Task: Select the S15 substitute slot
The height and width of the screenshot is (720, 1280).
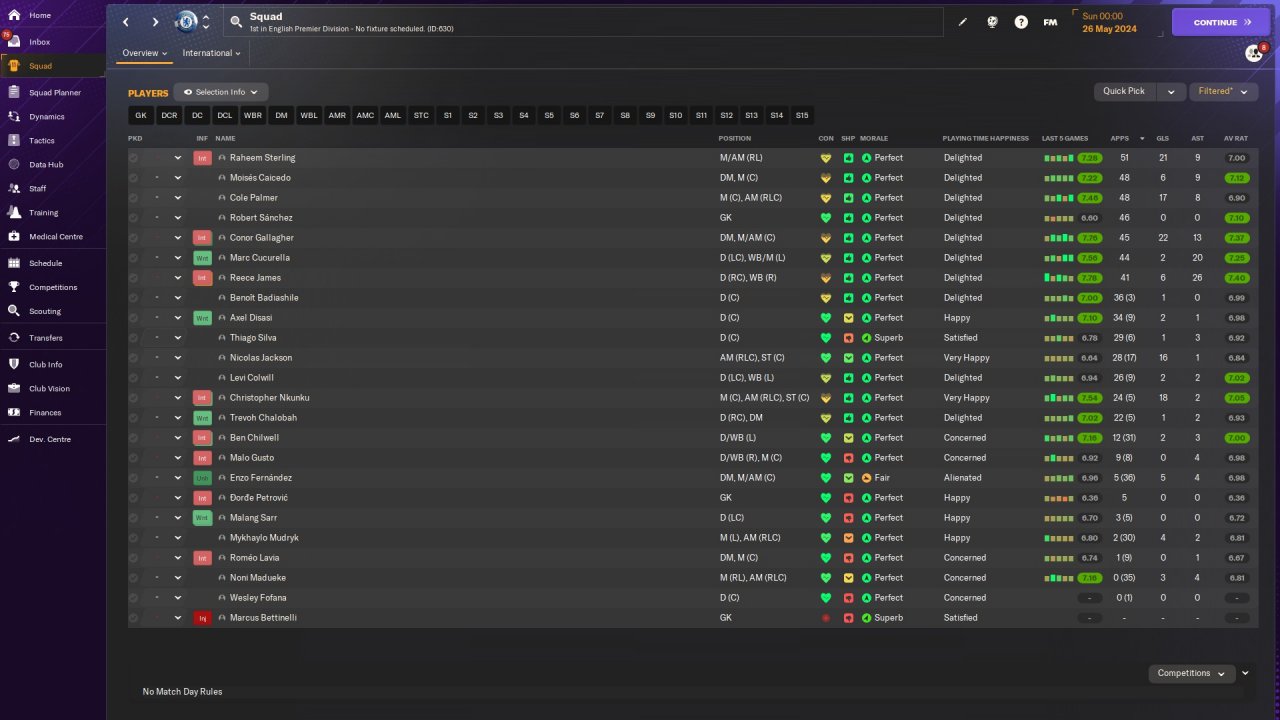Action: coord(802,116)
